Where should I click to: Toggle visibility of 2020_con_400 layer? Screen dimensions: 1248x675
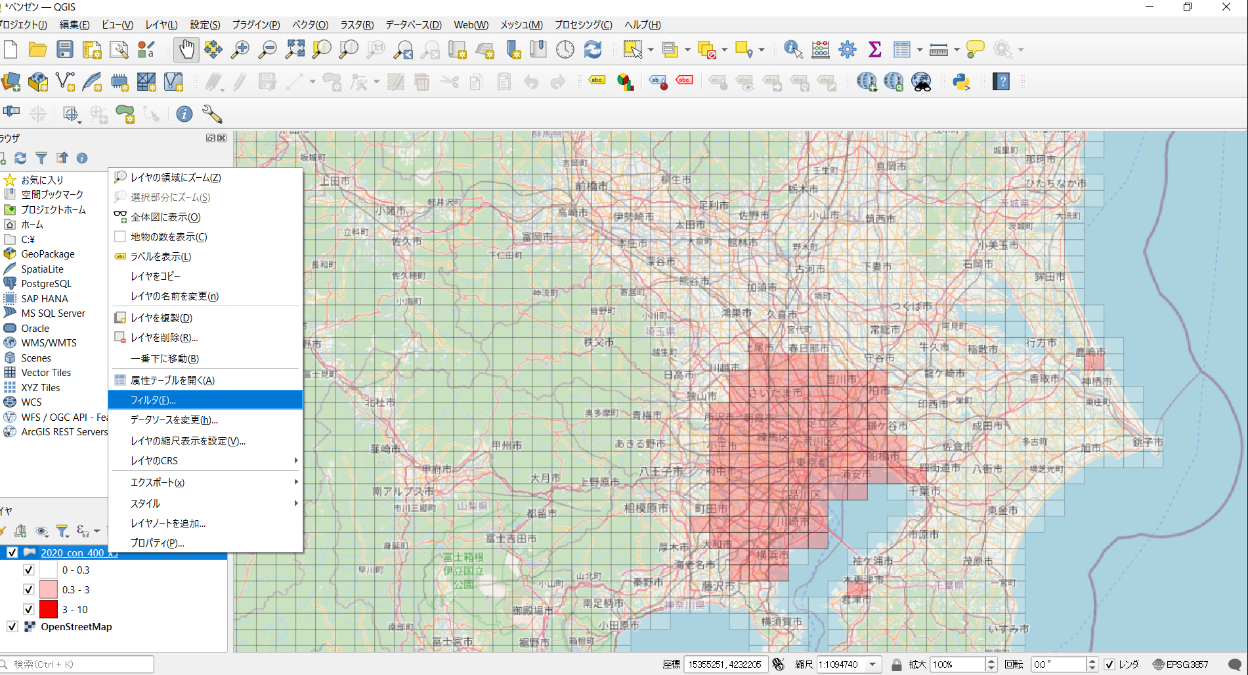pos(13,553)
